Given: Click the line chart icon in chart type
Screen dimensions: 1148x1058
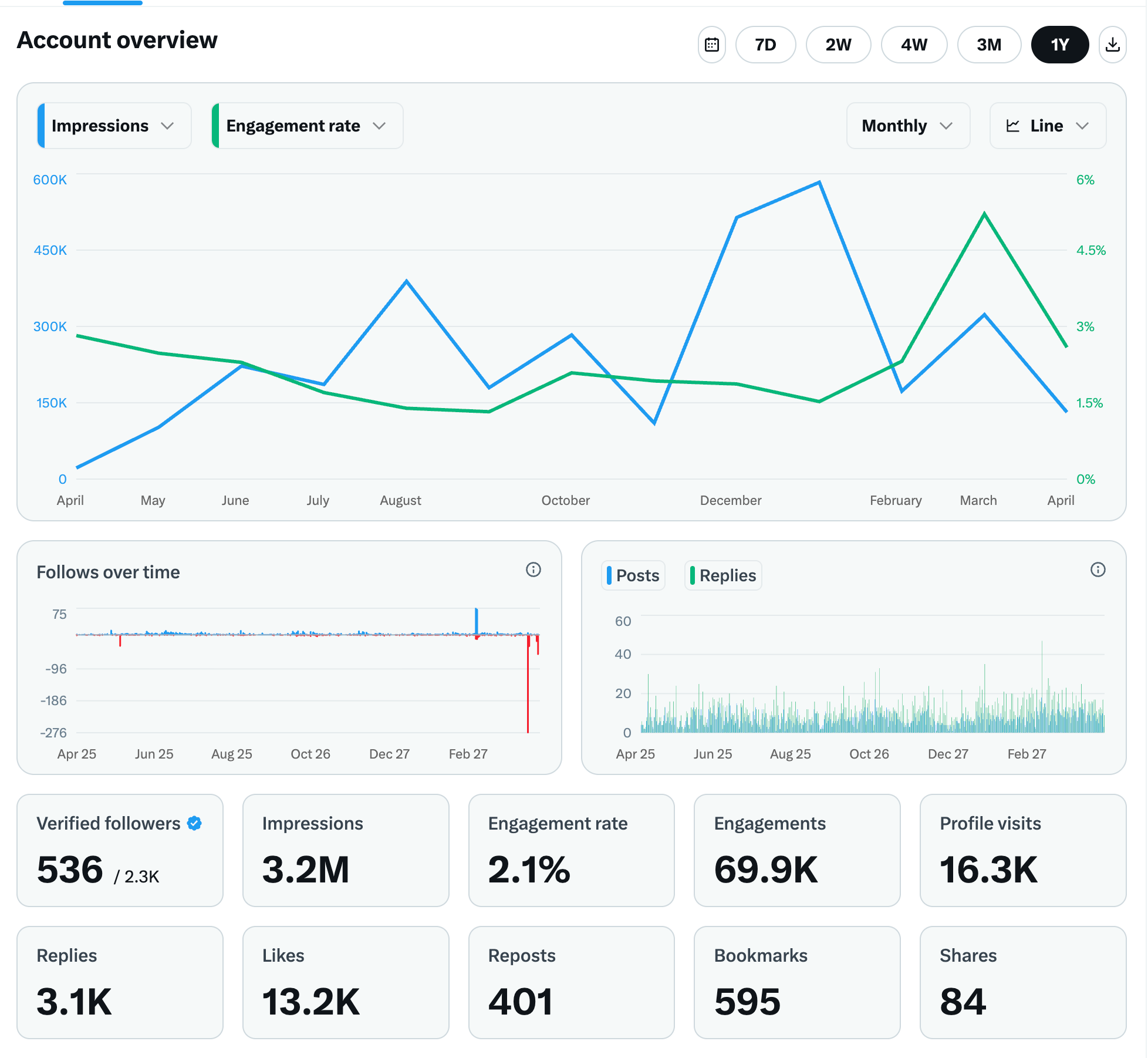Looking at the screenshot, I should 1013,126.
